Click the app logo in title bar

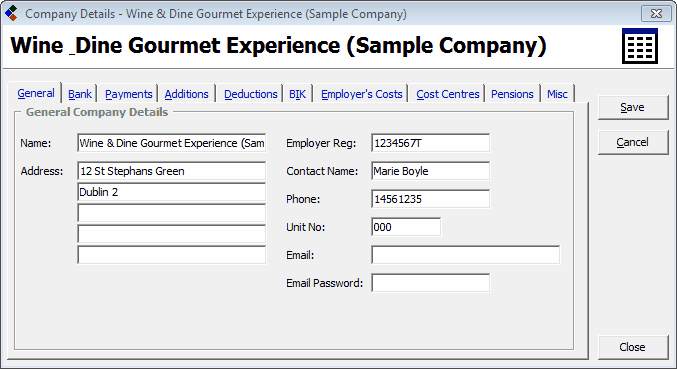(x=11, y=13)
